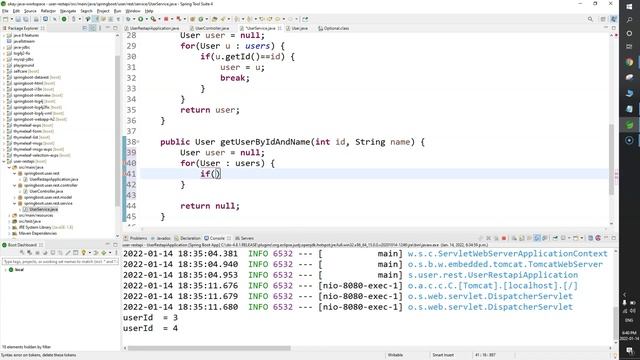Click the red Relaunch icon beside Stop
This screenshot has height=360, width=640.
(178, 19)
